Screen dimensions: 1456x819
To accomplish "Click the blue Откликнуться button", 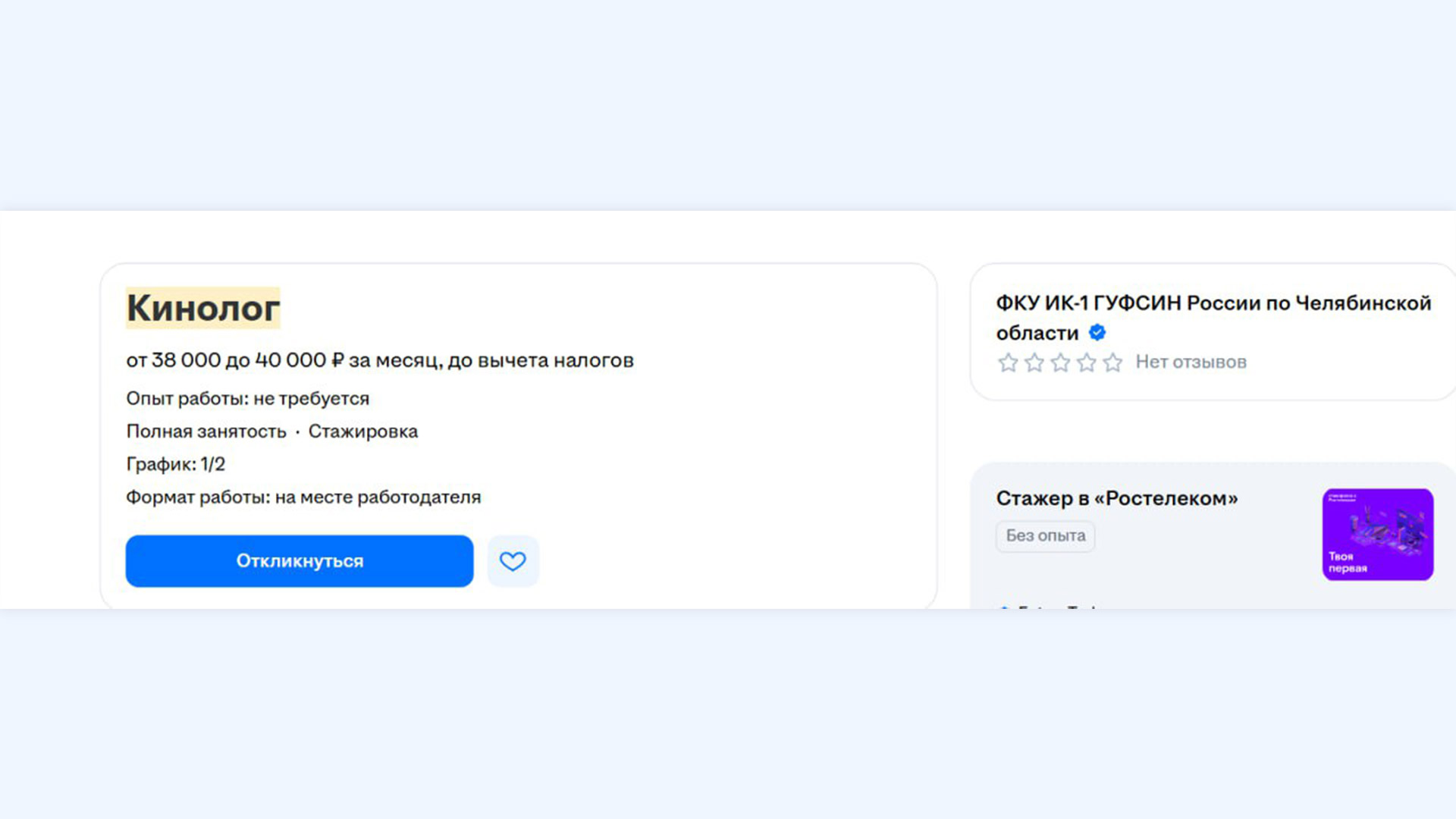I will 300,561.
